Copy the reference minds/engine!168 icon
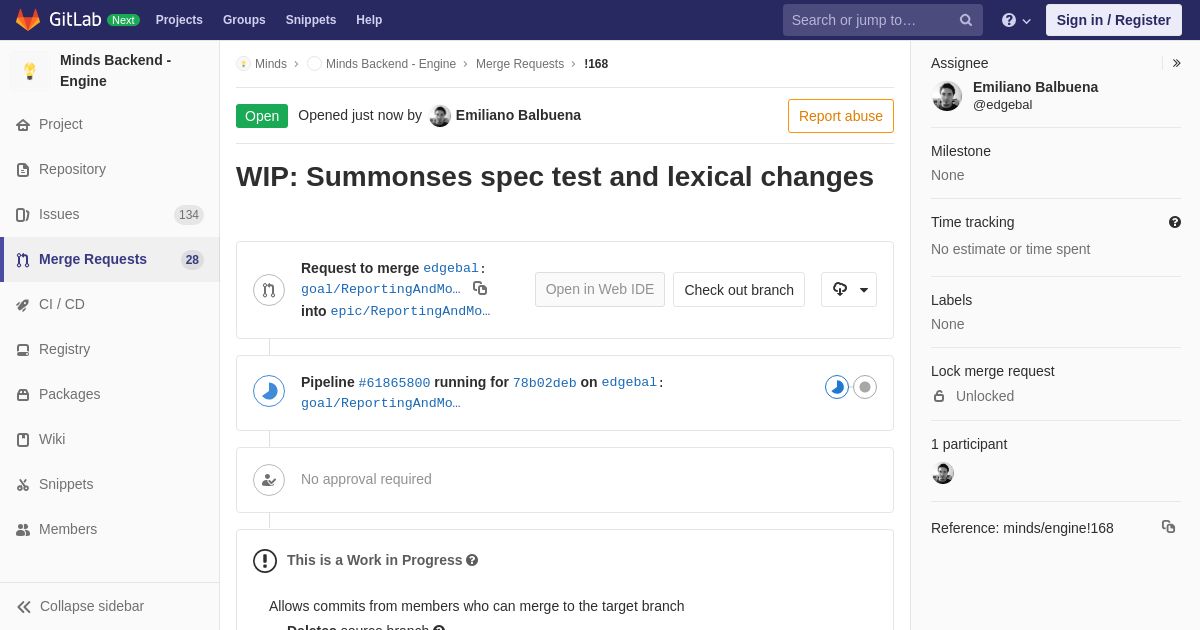The width and height of the screenshot is (1200, 630). click(1168, 527)
